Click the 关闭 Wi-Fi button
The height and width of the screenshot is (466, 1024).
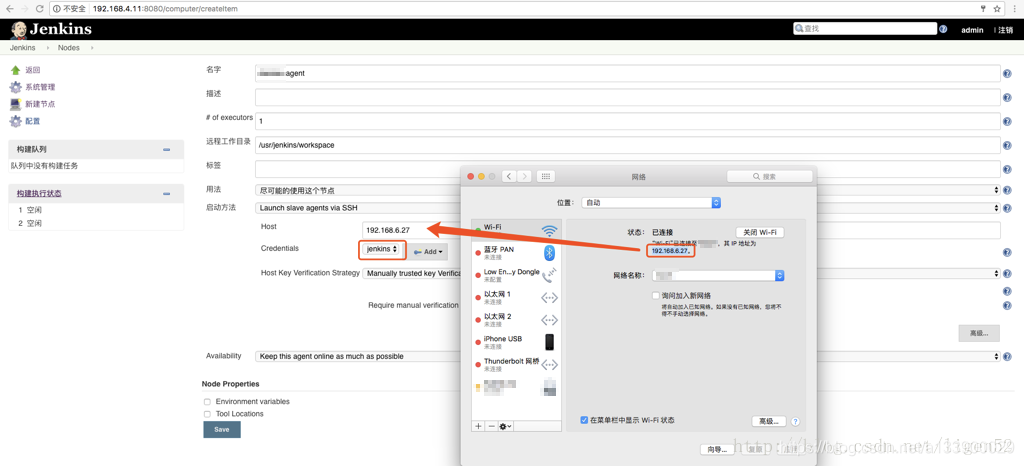click(x=760, y=232)
